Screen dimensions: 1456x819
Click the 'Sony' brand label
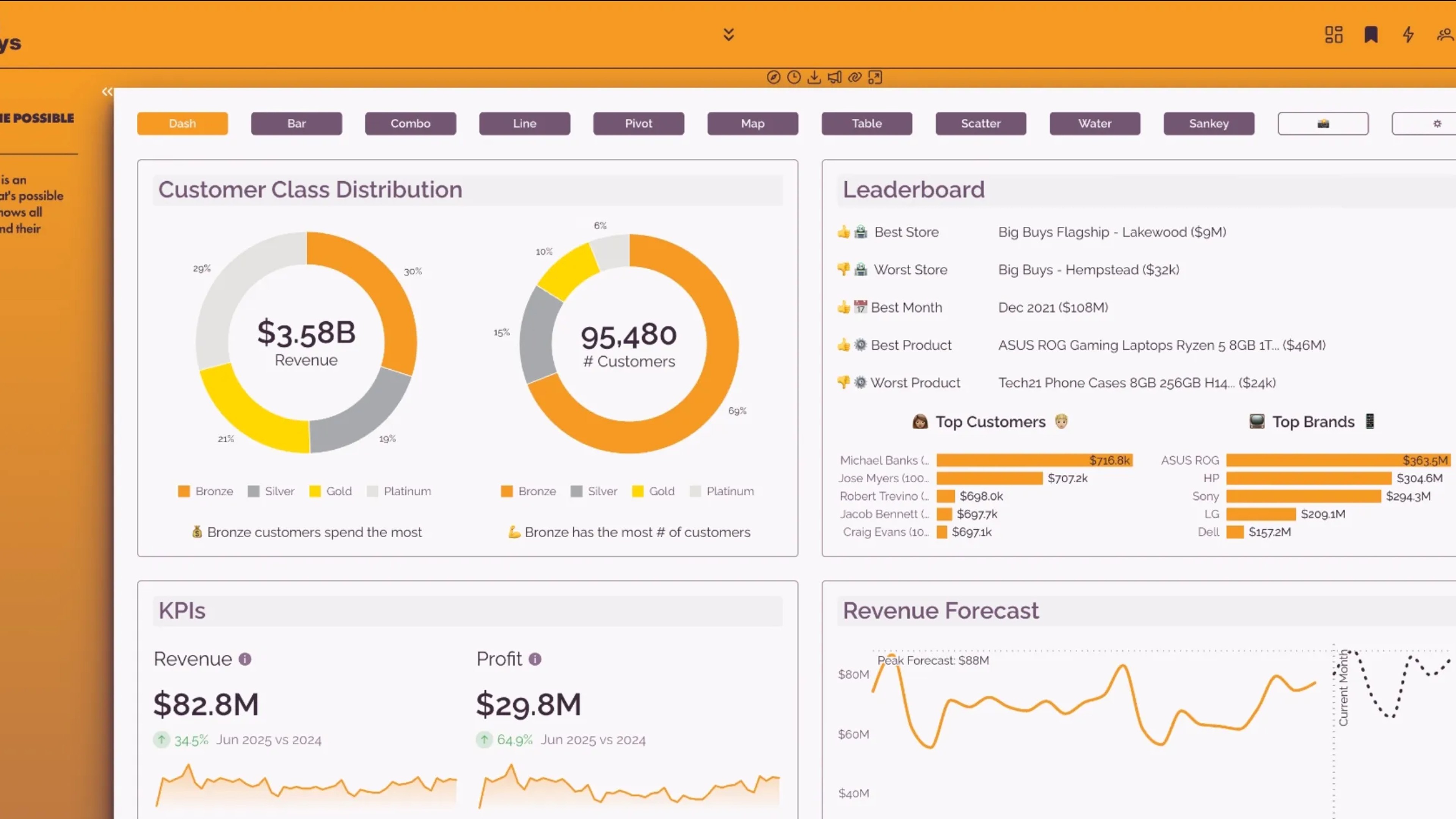click(1205, 496)
